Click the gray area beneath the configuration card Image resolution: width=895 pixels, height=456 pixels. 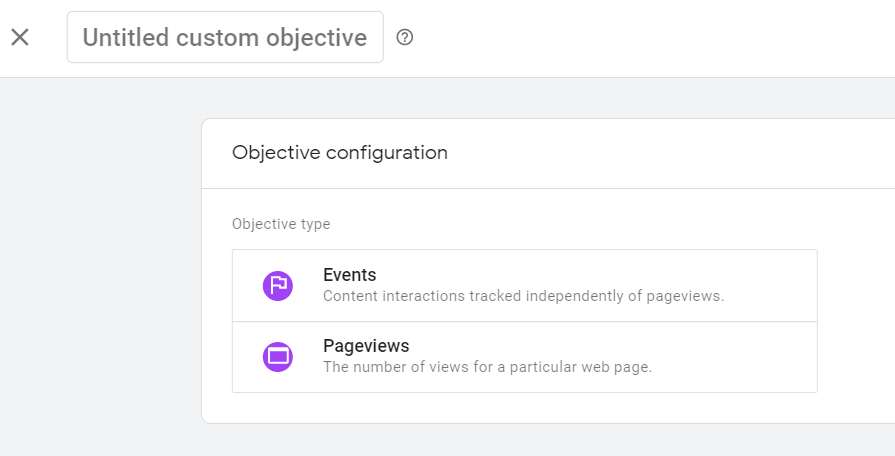point(524,441)
